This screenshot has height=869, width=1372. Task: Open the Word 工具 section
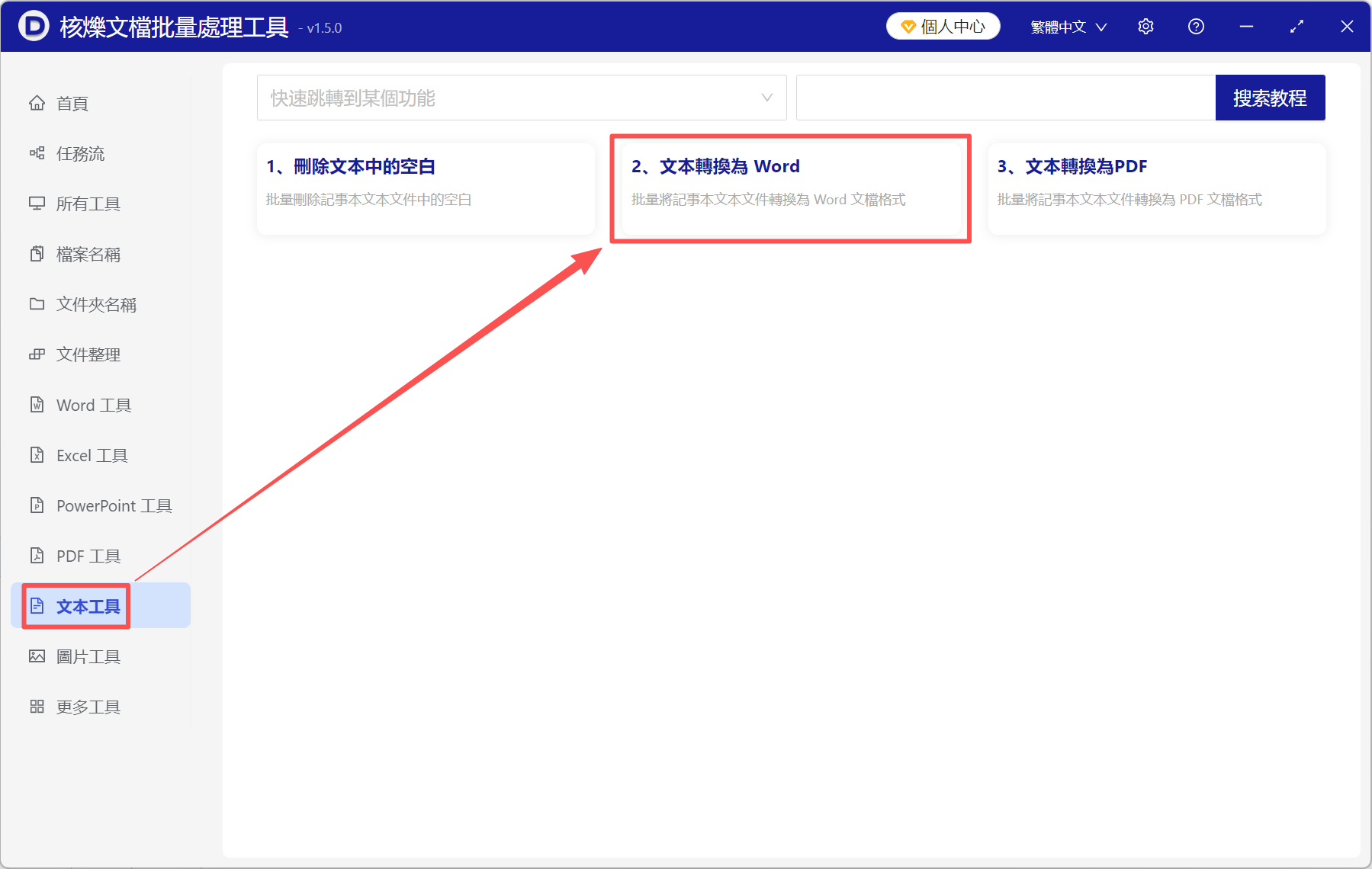tap(92, 405)
